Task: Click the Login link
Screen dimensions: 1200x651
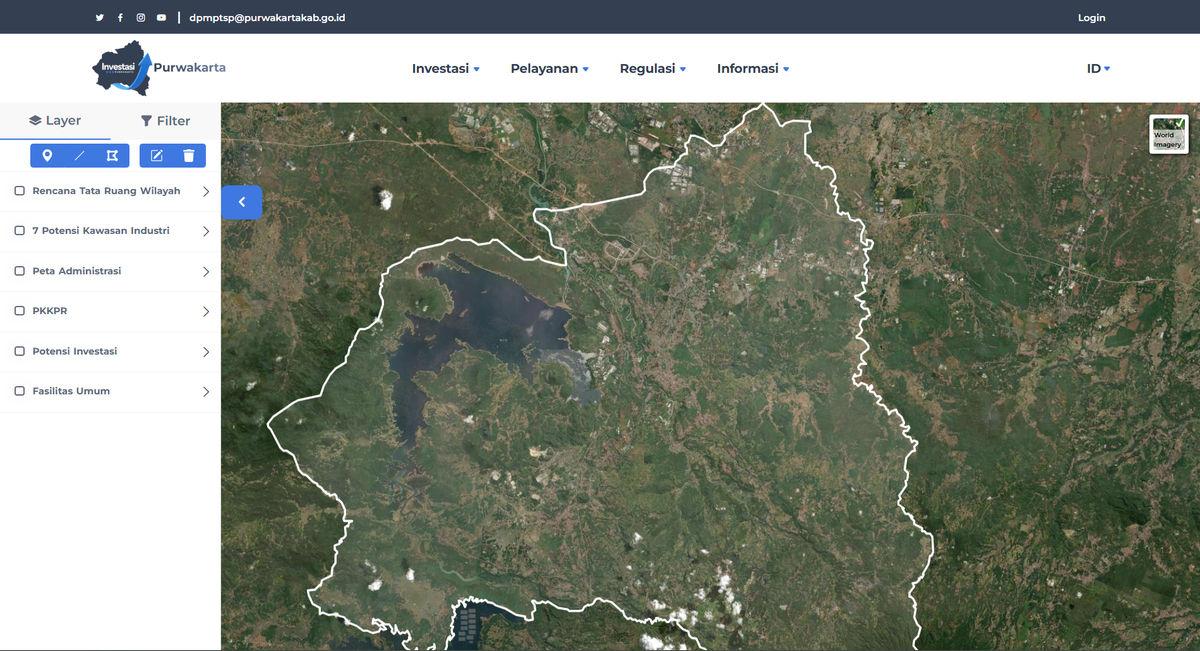Action: pos(1091,18)
